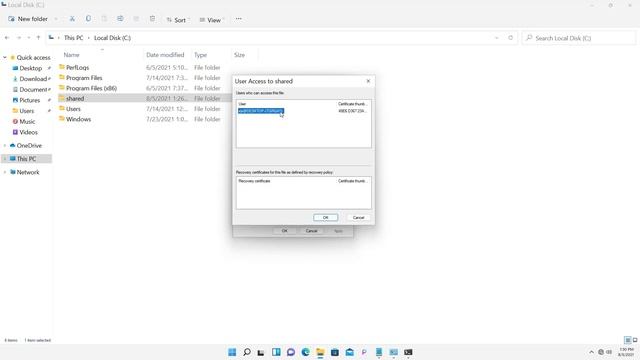Click Local Disk (C:) in the address breadcrumb

point(112,38)
